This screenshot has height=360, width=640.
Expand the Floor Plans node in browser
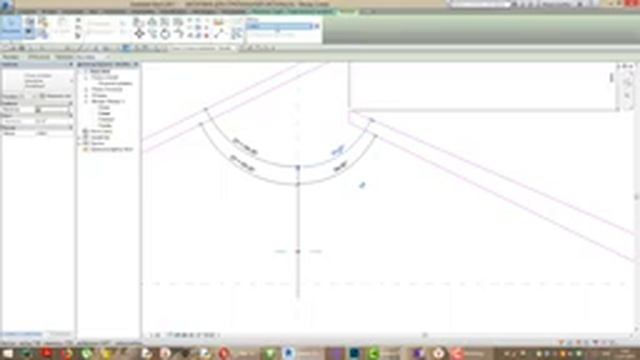pyautogui.click(x=86, y=77)
